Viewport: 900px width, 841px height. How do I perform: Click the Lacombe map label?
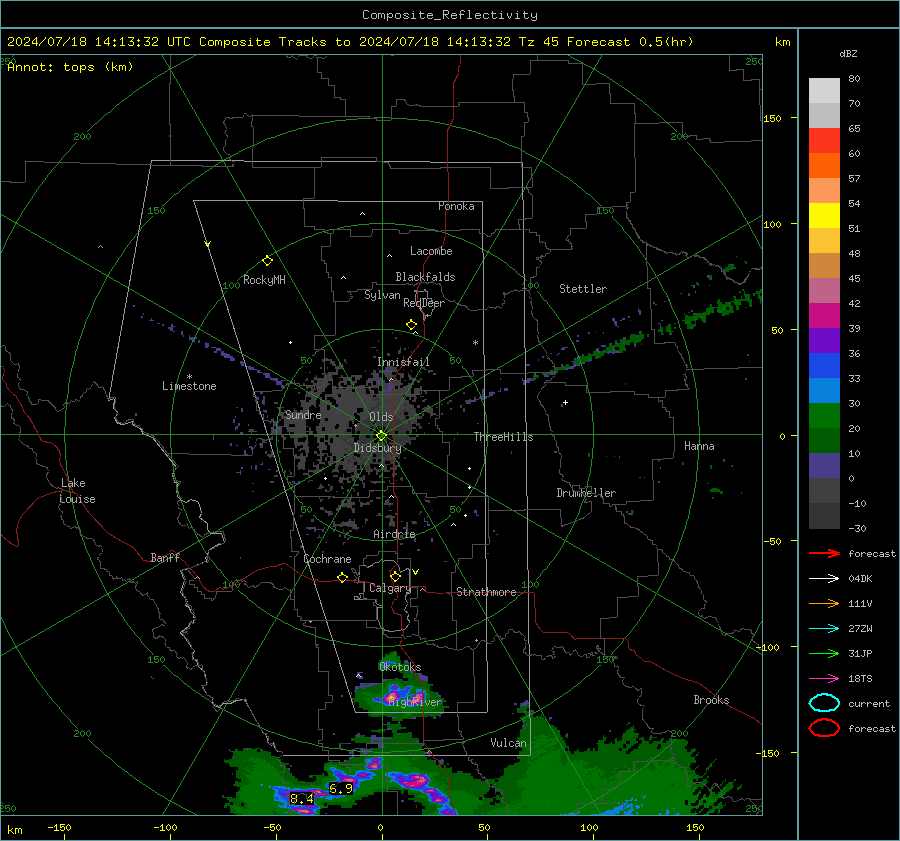pyautogui.click(x=431, y=251)
